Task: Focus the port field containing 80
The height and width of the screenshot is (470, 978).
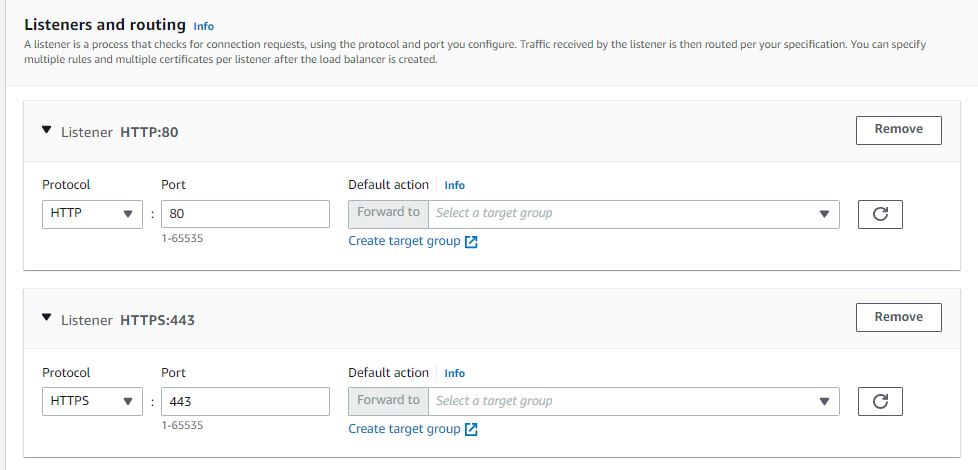Action: click(x=245, y=214)
